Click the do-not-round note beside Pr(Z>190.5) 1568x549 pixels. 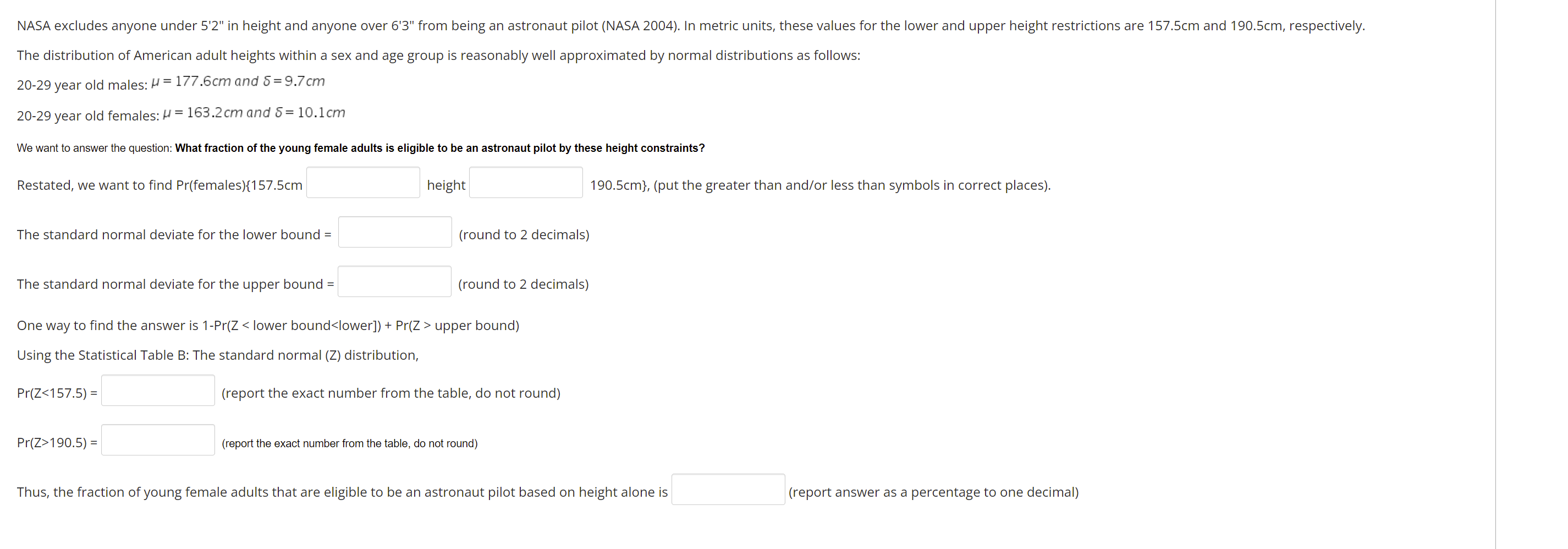pyautogui.click(x=349, y=444)
